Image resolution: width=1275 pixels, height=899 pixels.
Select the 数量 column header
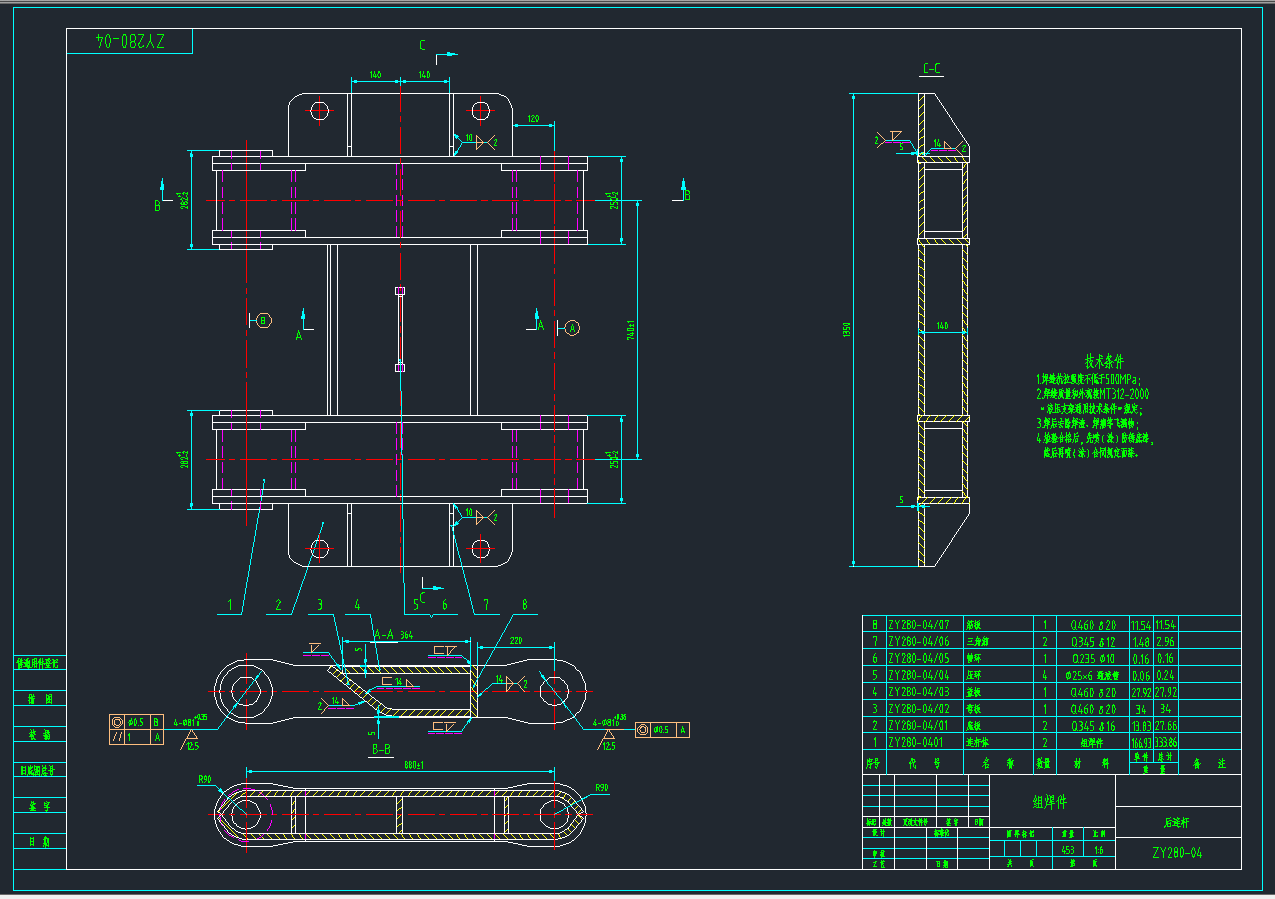(1043, 763)
